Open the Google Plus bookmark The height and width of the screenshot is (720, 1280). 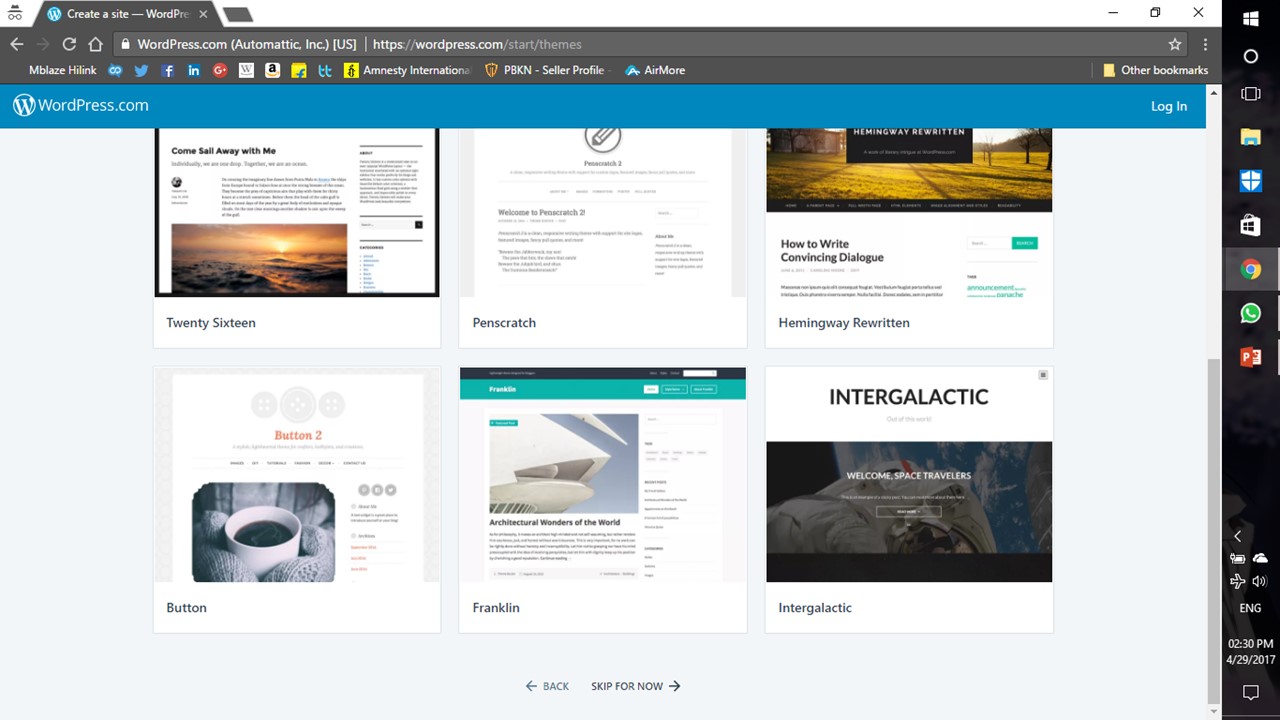[x=220, y=71]
